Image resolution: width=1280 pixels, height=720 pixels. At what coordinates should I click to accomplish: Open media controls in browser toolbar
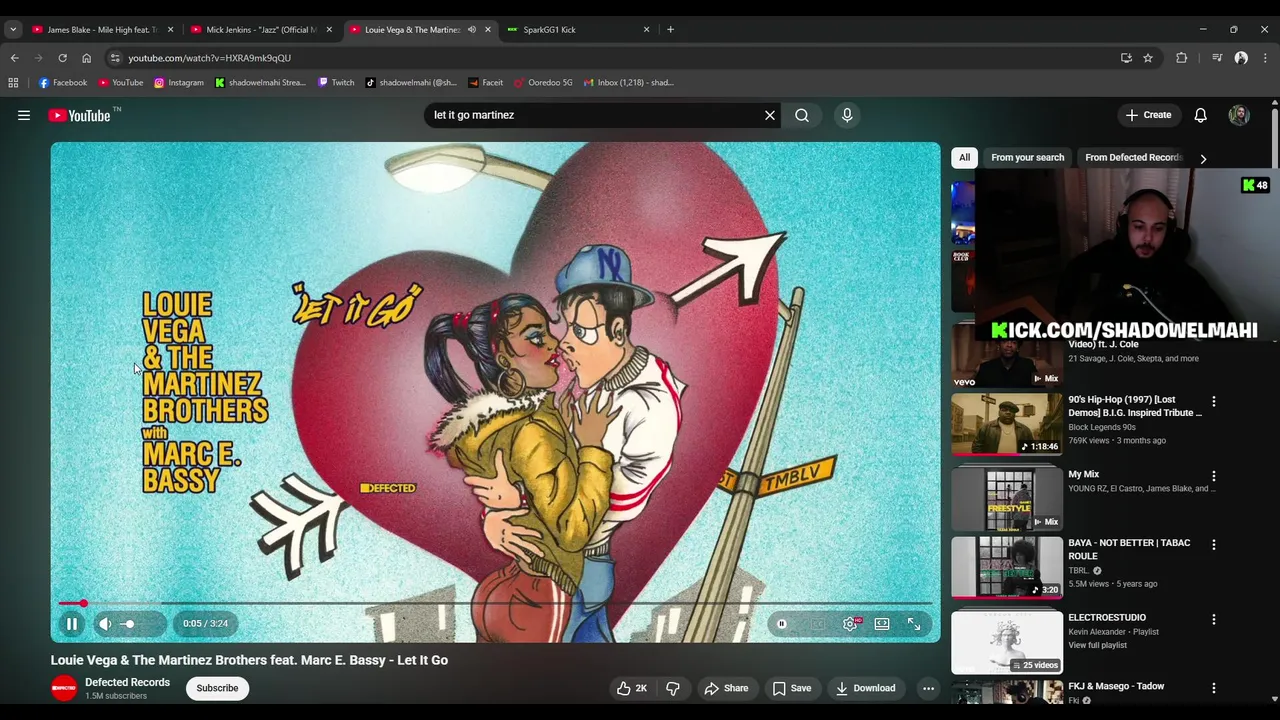tap(1217, 58)
